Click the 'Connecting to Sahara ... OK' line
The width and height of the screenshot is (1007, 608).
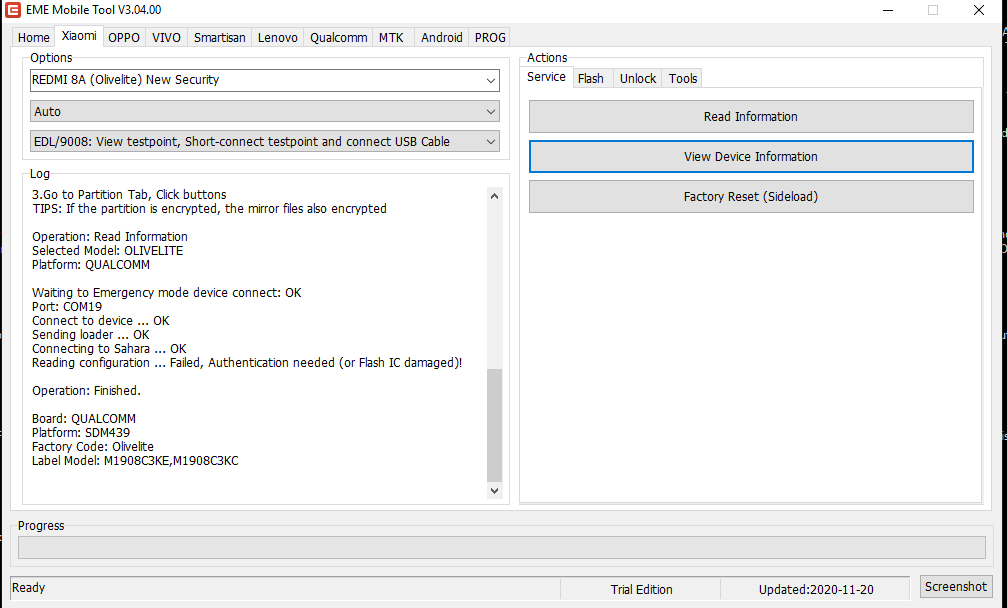point(109,349)
